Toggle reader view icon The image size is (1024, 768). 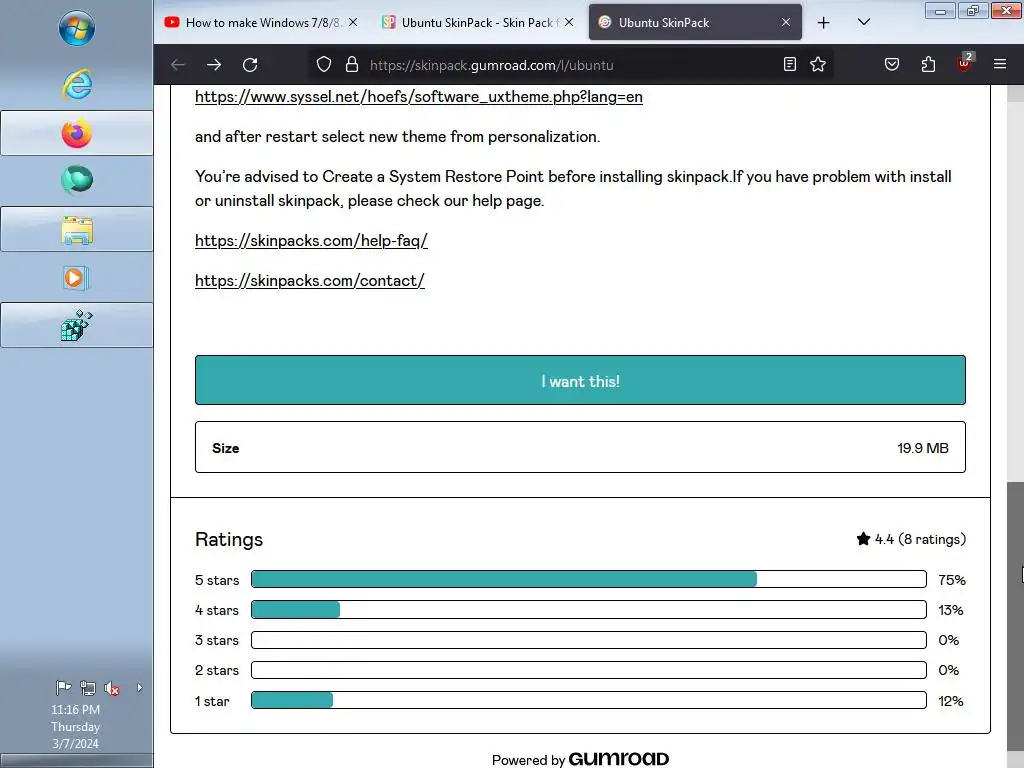tap(790, 64)
